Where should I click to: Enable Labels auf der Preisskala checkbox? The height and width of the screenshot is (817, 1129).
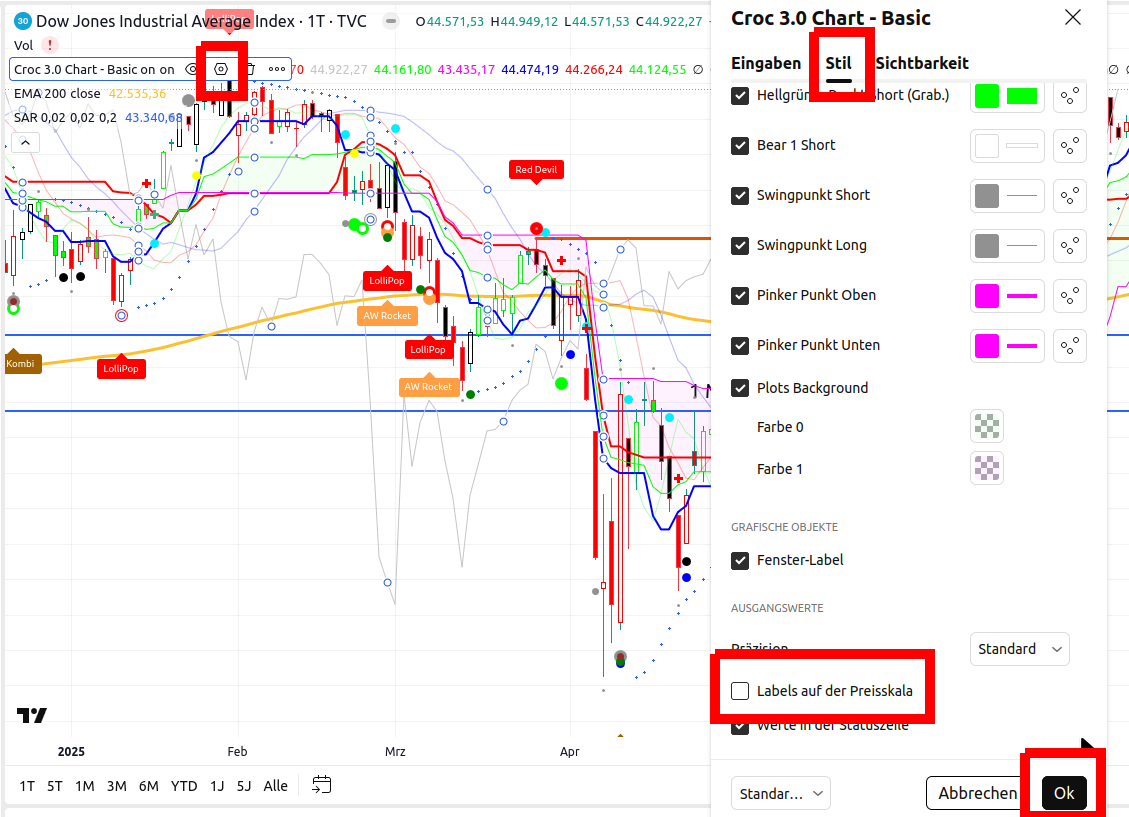pos(740,691)
